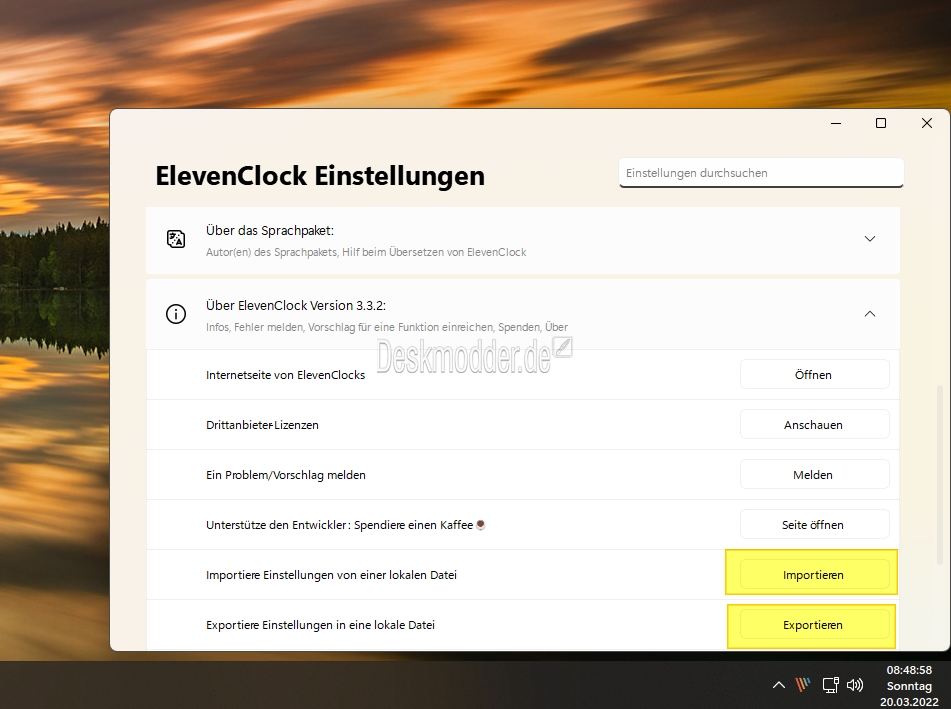Click the Seite öffnen button
This screenshot has height=709, width=951.
(x=815, y=525)
